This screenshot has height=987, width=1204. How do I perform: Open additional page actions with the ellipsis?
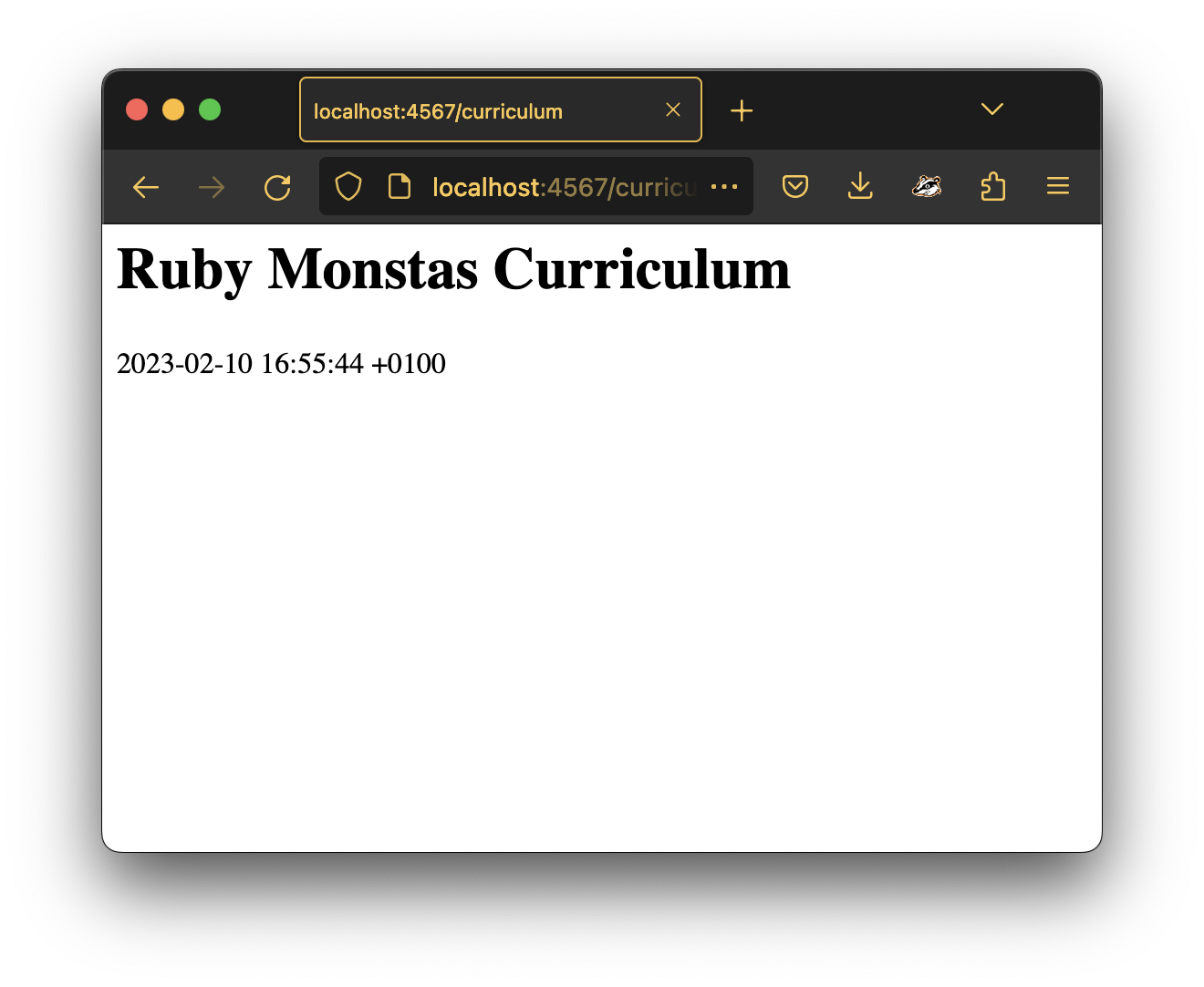coord(724,186)
